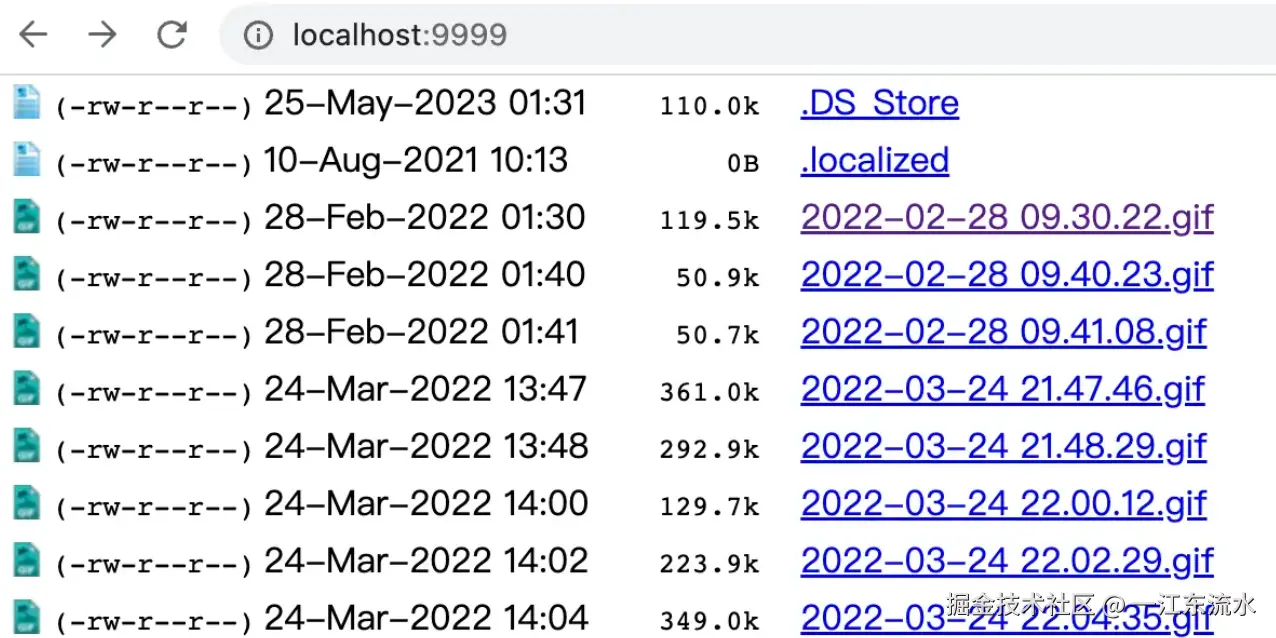
Task: Open 2022-03-24 22.02.29.gif link
Action: [x=1007, y=561]
